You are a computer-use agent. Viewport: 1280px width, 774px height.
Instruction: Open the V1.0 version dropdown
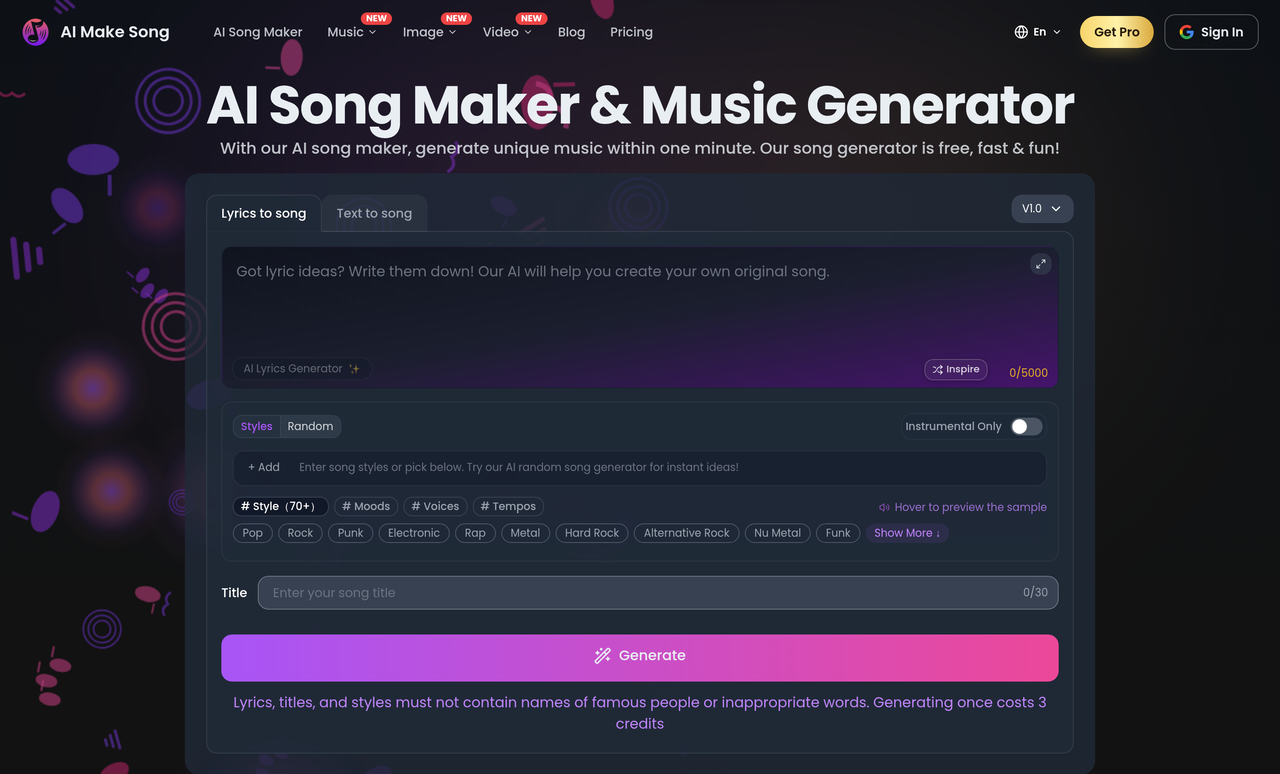(1042, 208)
